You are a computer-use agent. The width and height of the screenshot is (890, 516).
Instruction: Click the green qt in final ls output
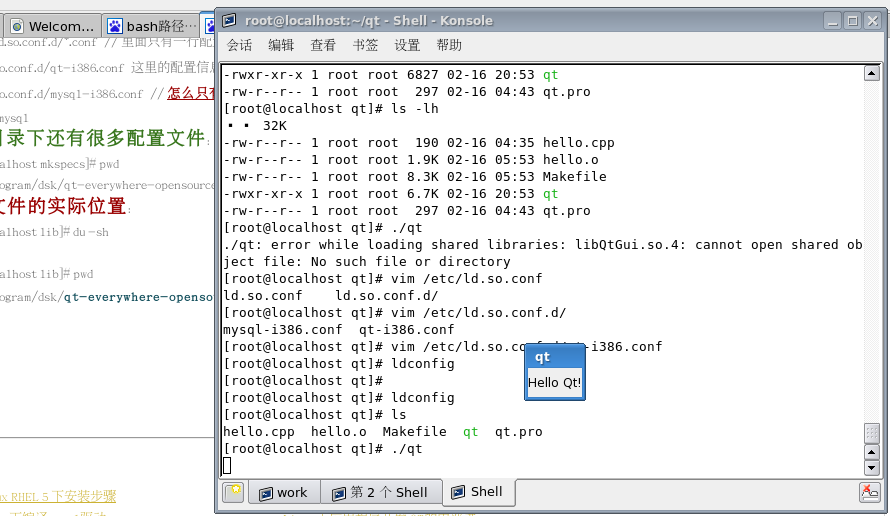pyautogui.click(x=471, y=432)
